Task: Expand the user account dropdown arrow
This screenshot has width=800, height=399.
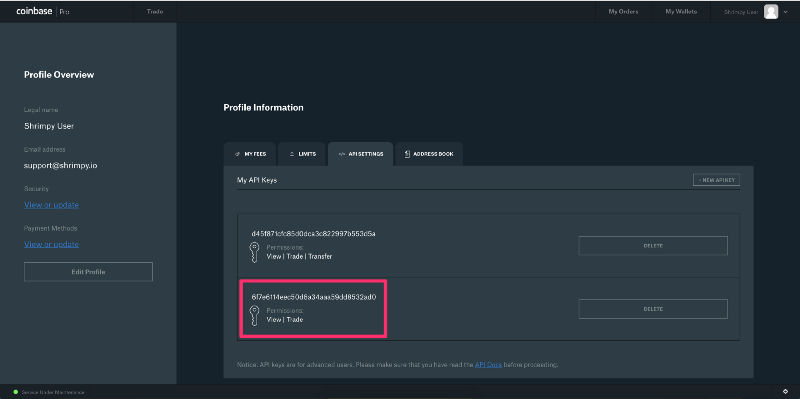Action: [786, 12]
